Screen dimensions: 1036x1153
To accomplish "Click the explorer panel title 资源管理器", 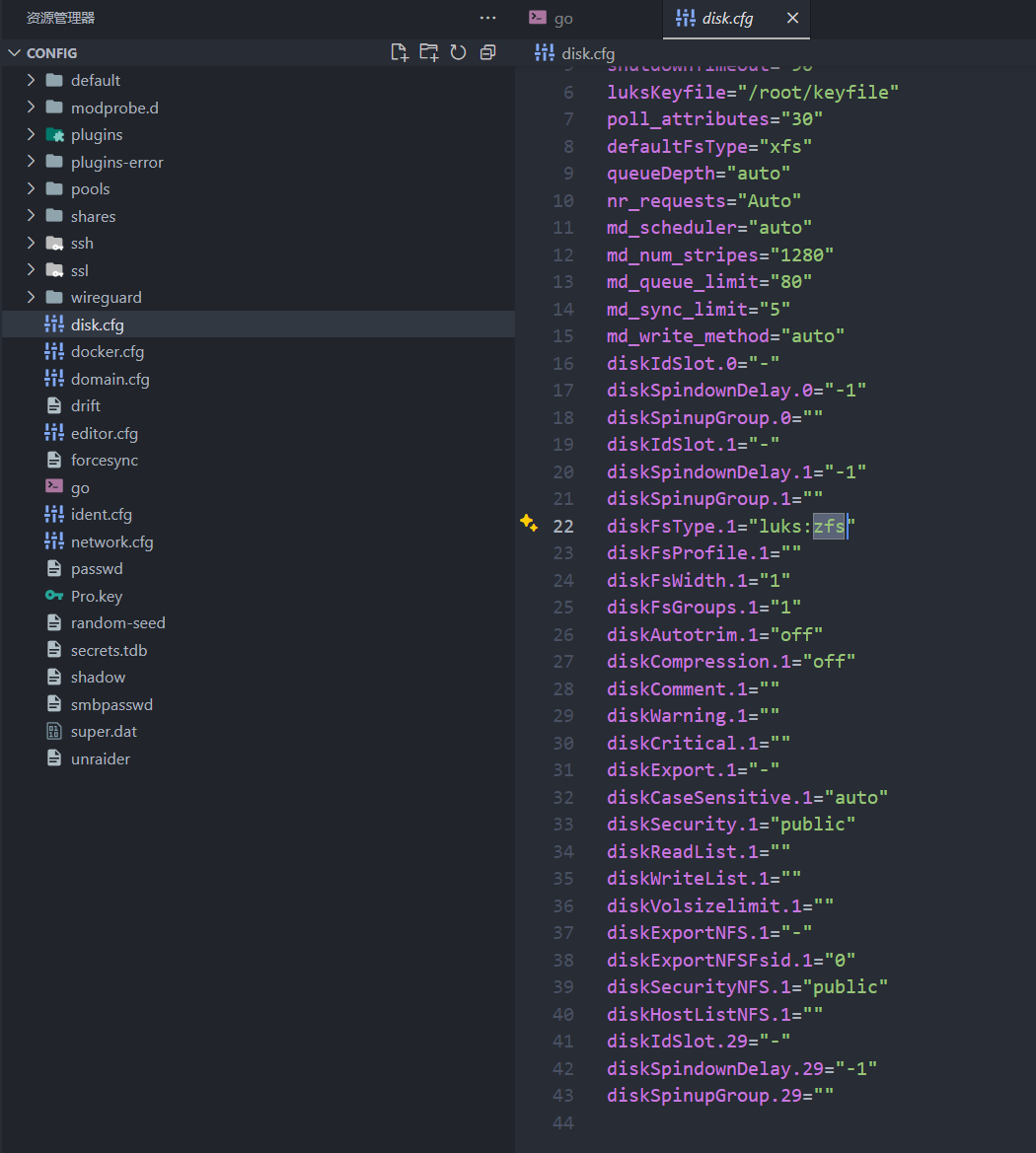I will 60,18.
